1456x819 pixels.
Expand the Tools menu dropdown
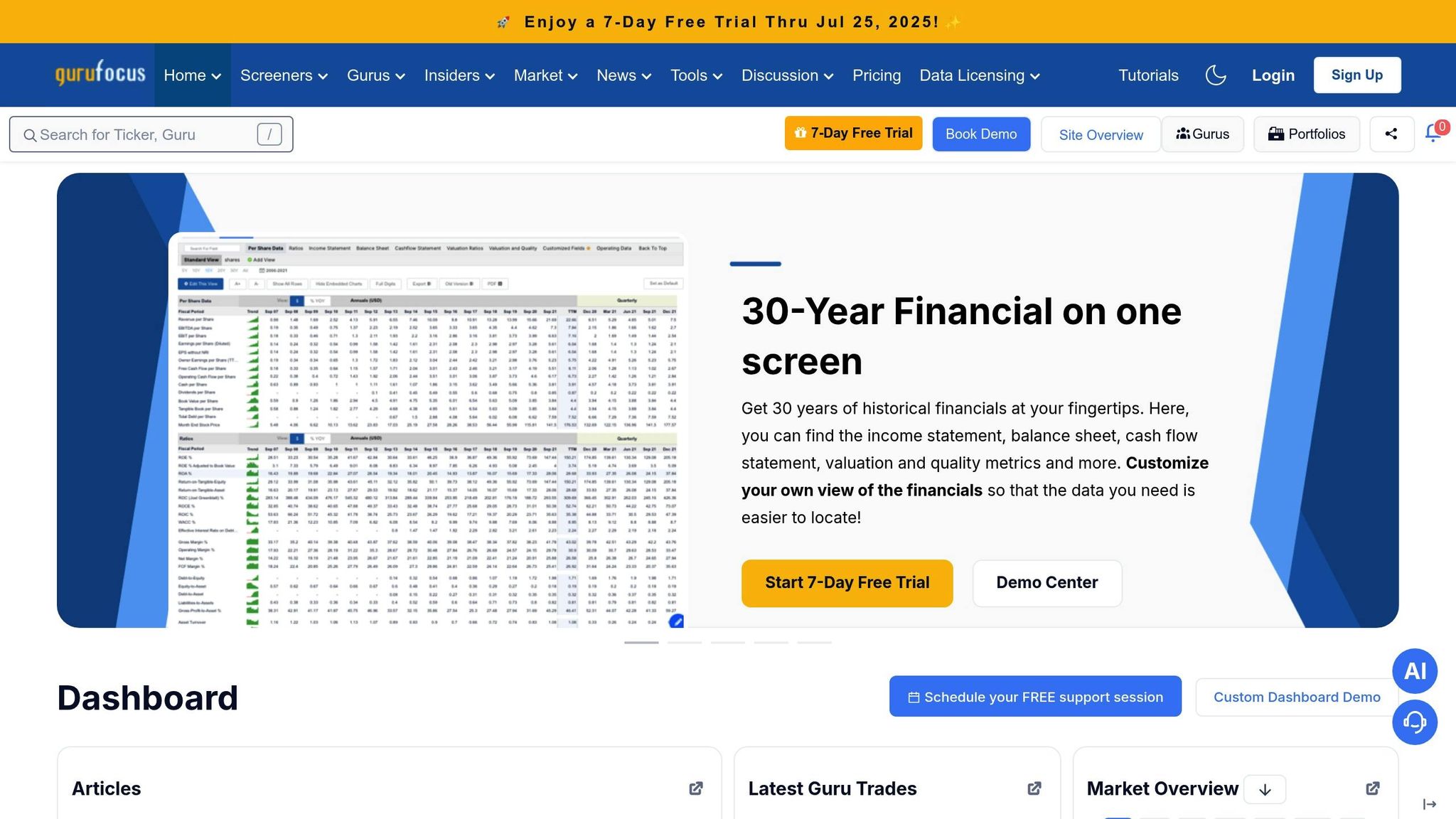click(696, 75)
